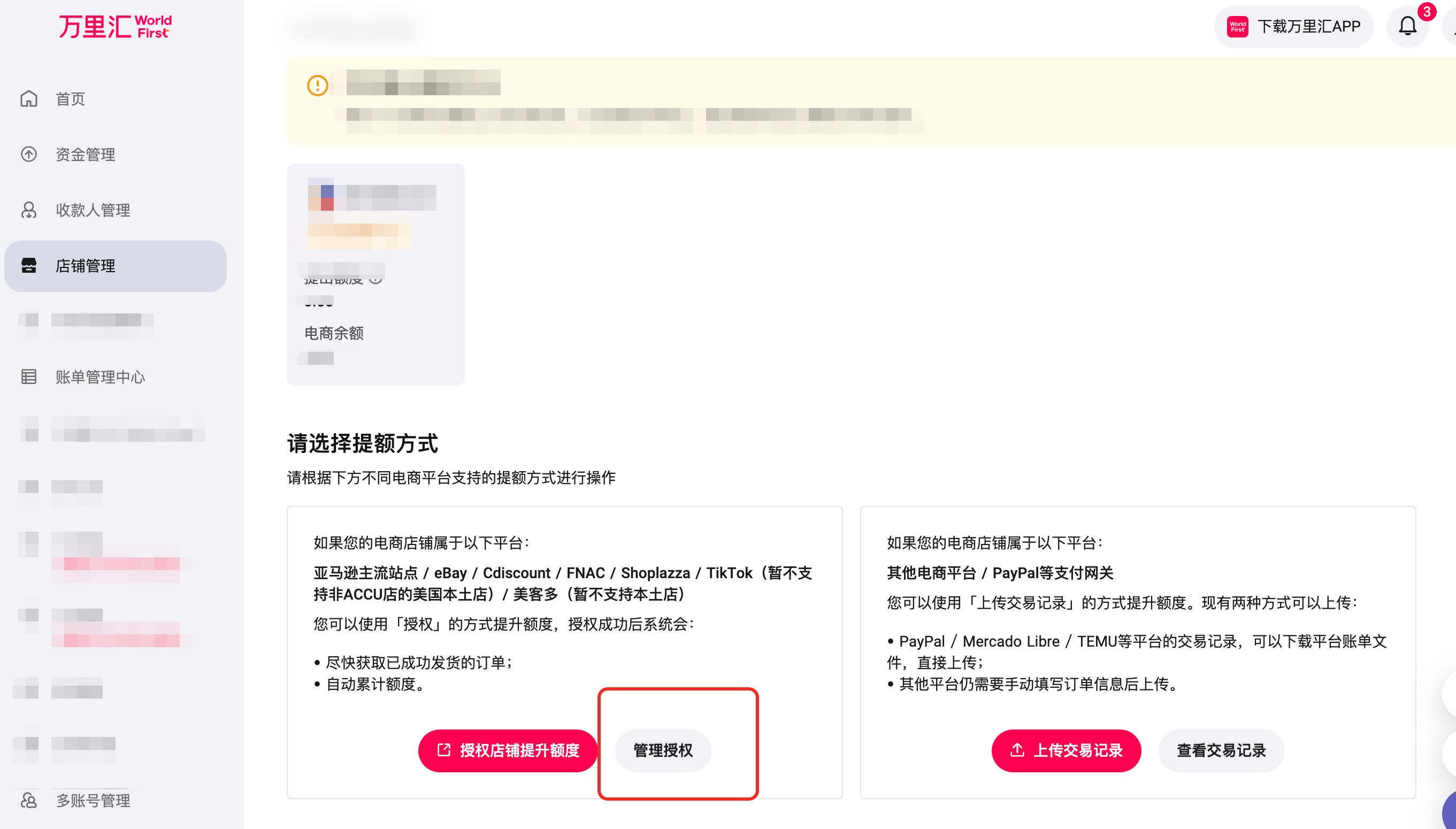This screenshot has height=829, width=1456.
Task: Click 上传交易记录 button
Action: click(x=1066, y=750)
